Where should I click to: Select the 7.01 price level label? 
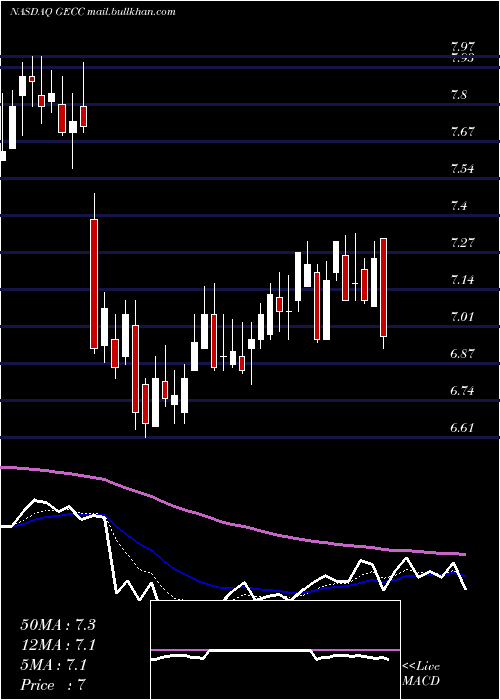pyautogui.click(x=463, y=317)
